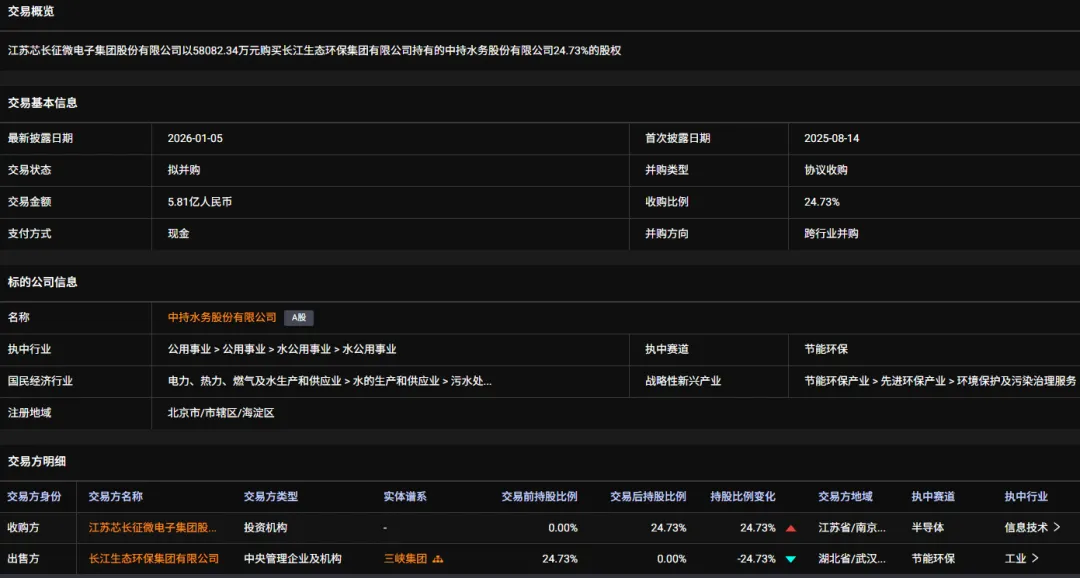1080x578 pixels.
Task: Select acquirer pre-transaction holding 0.00%
Action: (x=563, y=528)
